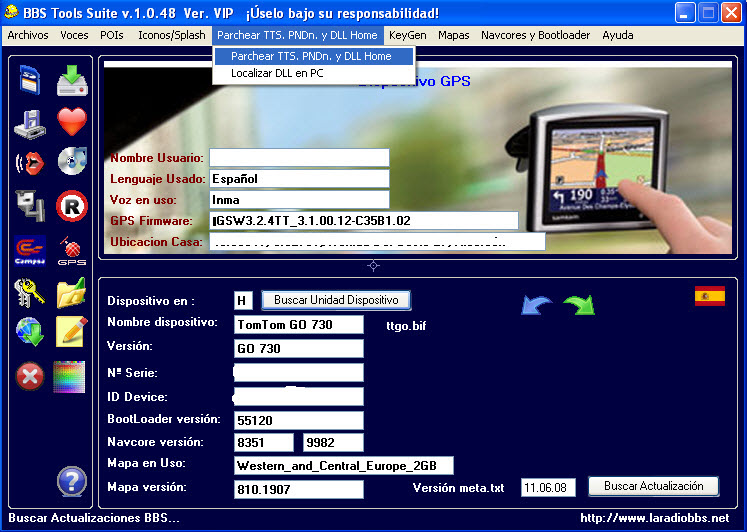Click the red heart favorites icon
Viewport: 747px width, 532px height.
pyautogui.click(x=72, y=121)
